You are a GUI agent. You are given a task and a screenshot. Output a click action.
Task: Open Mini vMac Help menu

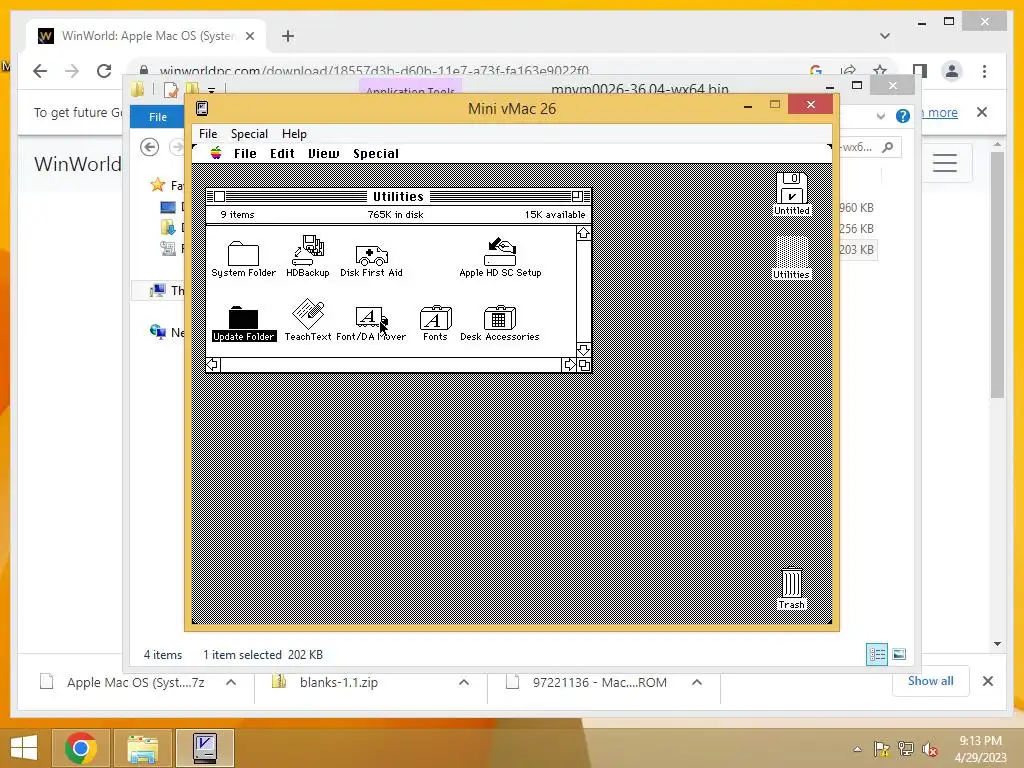click(294, 133)
